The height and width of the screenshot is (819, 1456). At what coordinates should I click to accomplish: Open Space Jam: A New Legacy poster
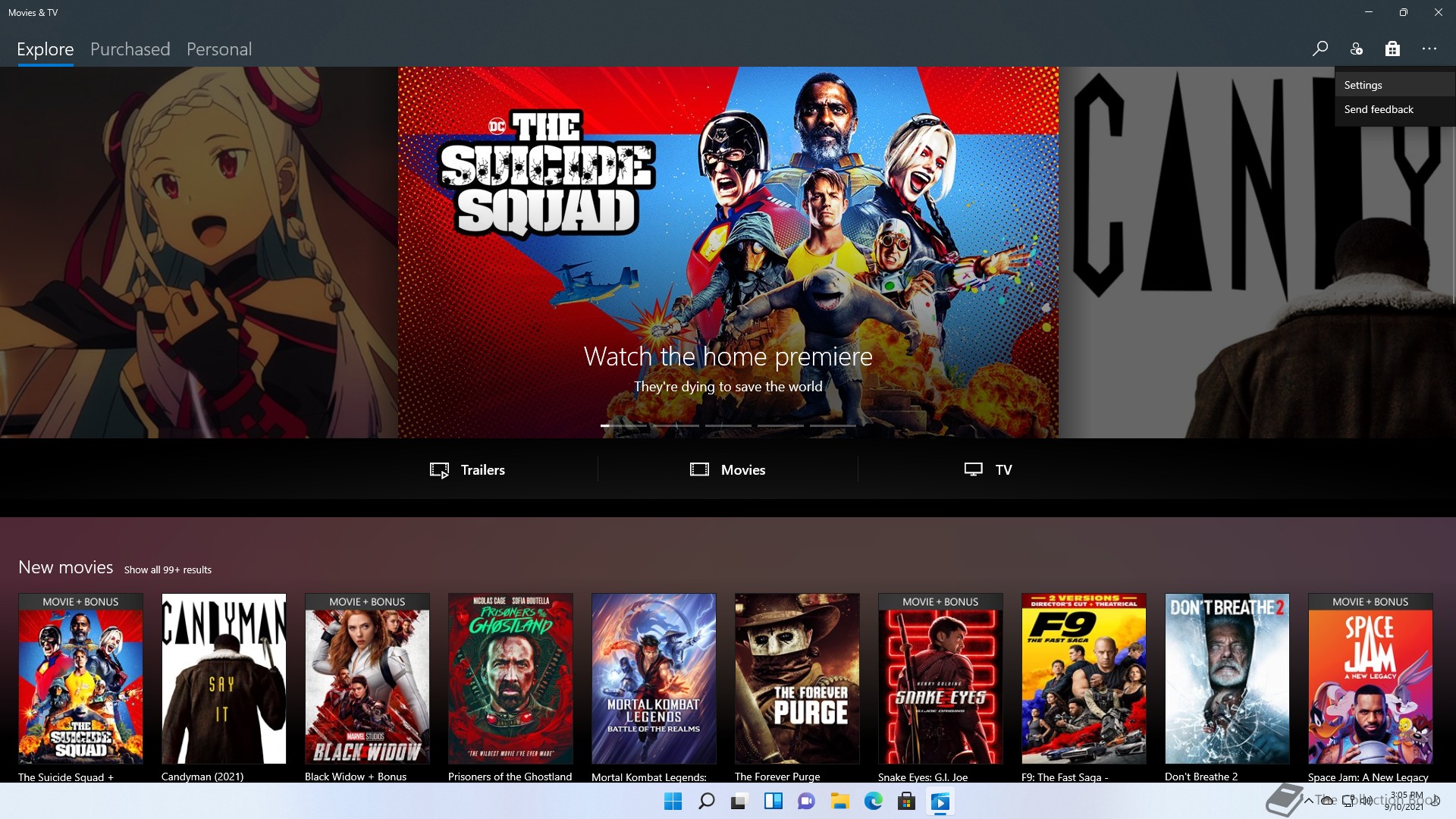[1370, 679]
